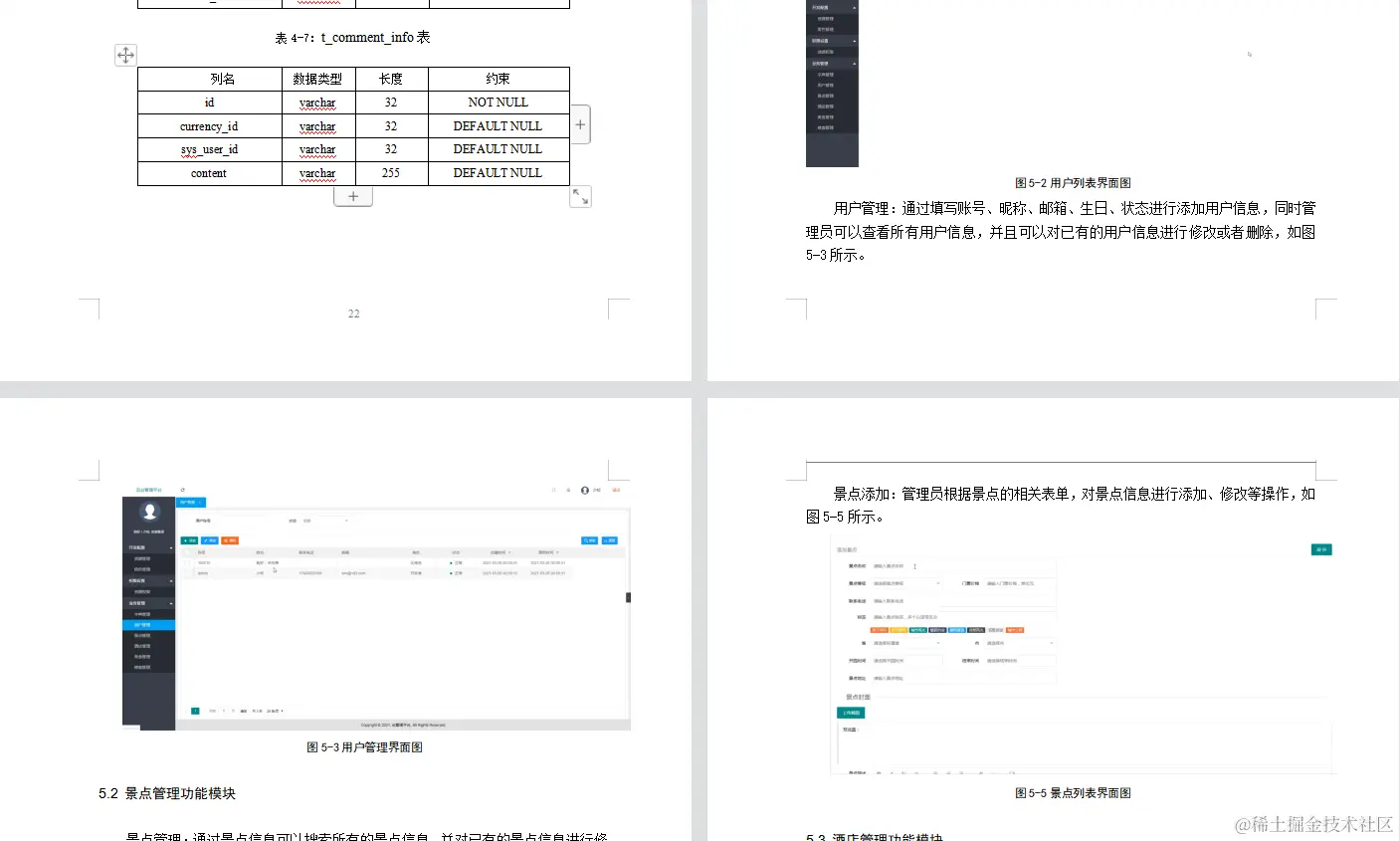Image resolution: width=1400 pixels, height=841 pixels.
Task: Click the table resize handle at the table corner
Action: coord(580,197)
